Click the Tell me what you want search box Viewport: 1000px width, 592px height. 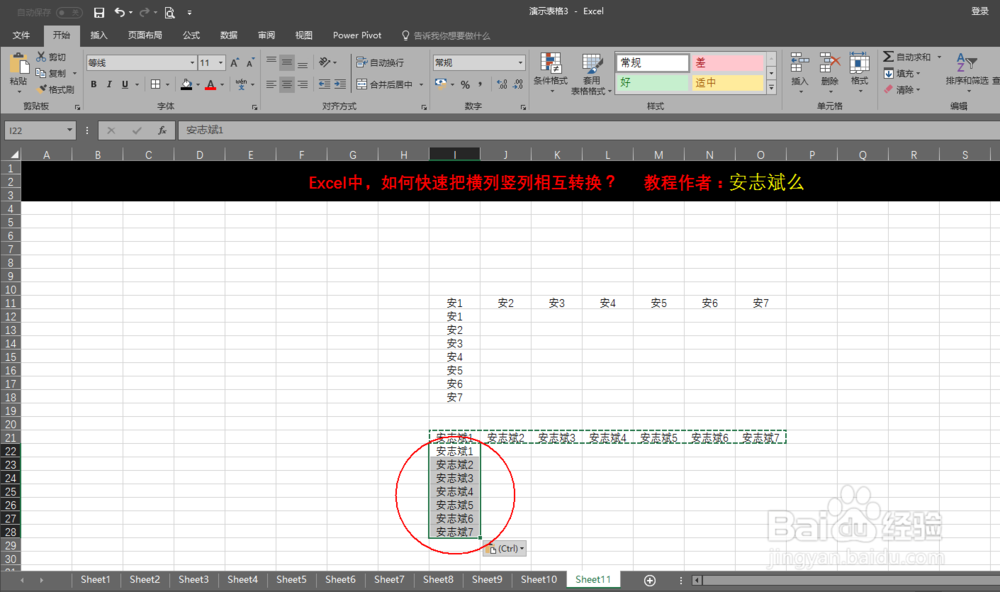[x=446, y=36]
